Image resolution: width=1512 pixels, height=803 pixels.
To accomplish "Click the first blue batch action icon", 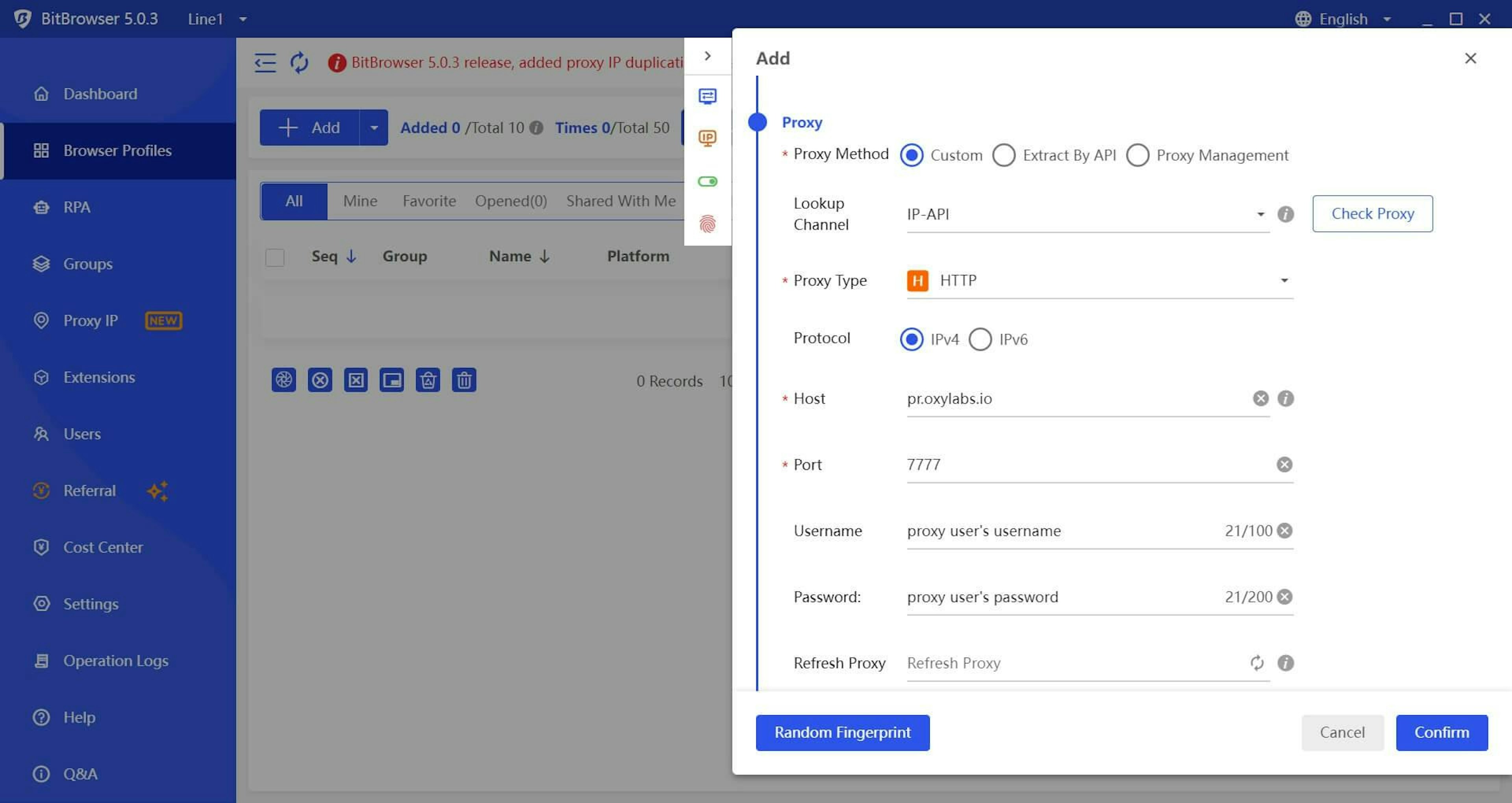I will 283,380.
